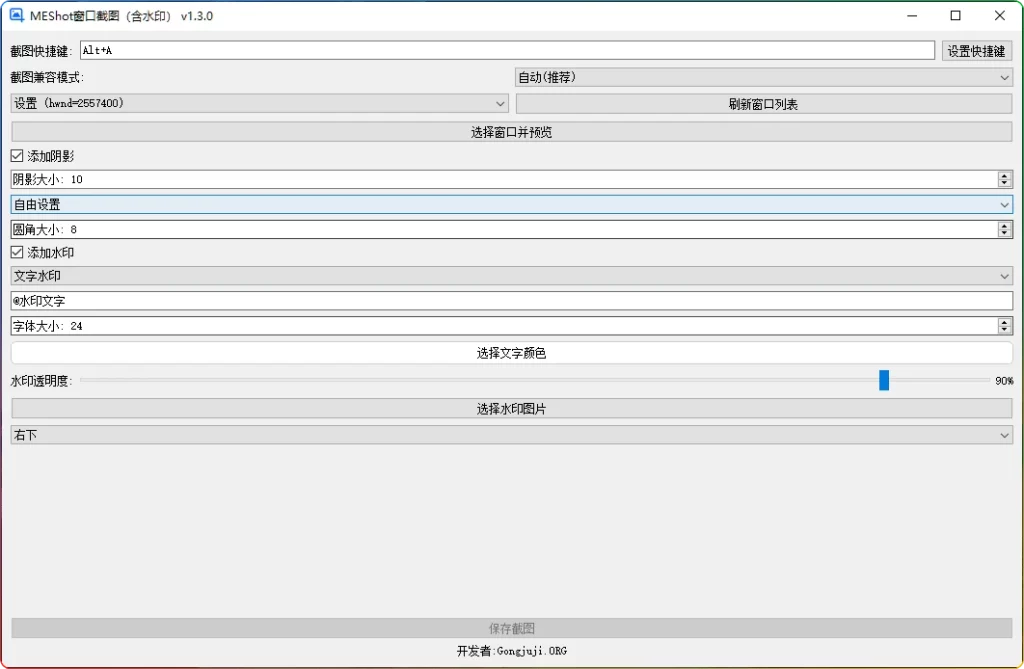Increase 字体大小 with the up arrow

(x=1005, y=321)
